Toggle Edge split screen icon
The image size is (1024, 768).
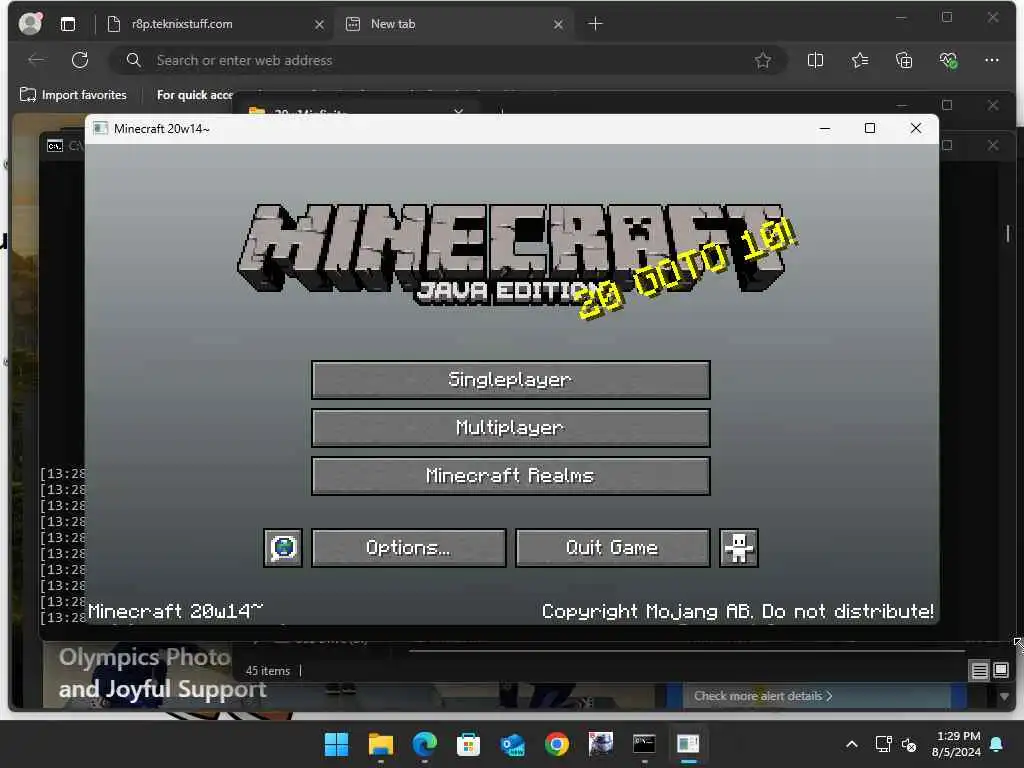815,61
